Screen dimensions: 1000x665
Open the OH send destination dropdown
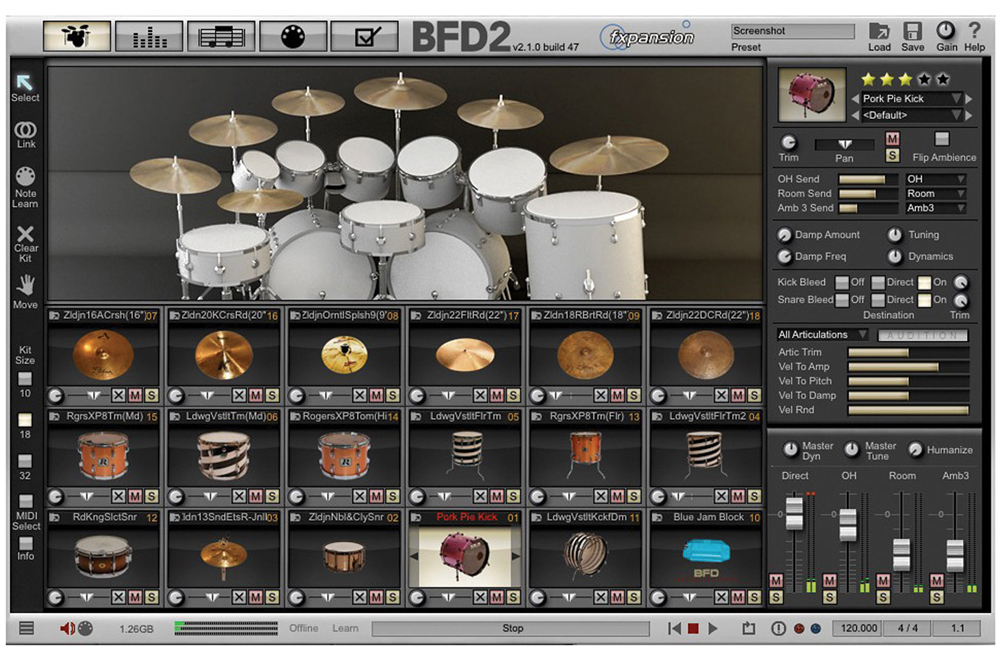[936, 179]
